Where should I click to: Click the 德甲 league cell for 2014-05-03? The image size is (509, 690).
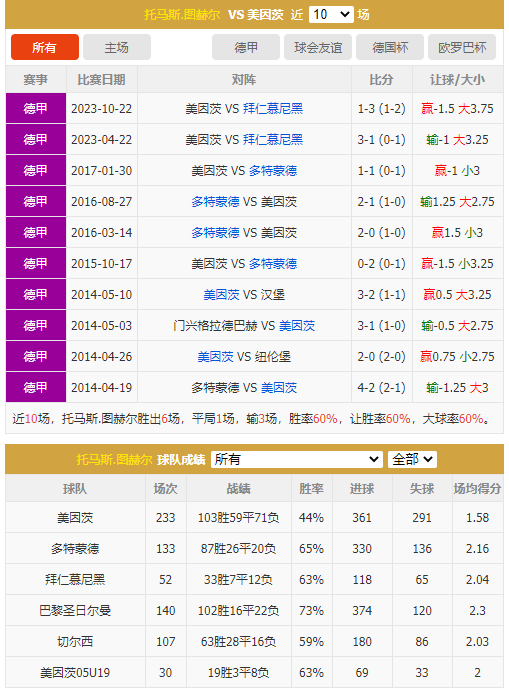[36, 326]
